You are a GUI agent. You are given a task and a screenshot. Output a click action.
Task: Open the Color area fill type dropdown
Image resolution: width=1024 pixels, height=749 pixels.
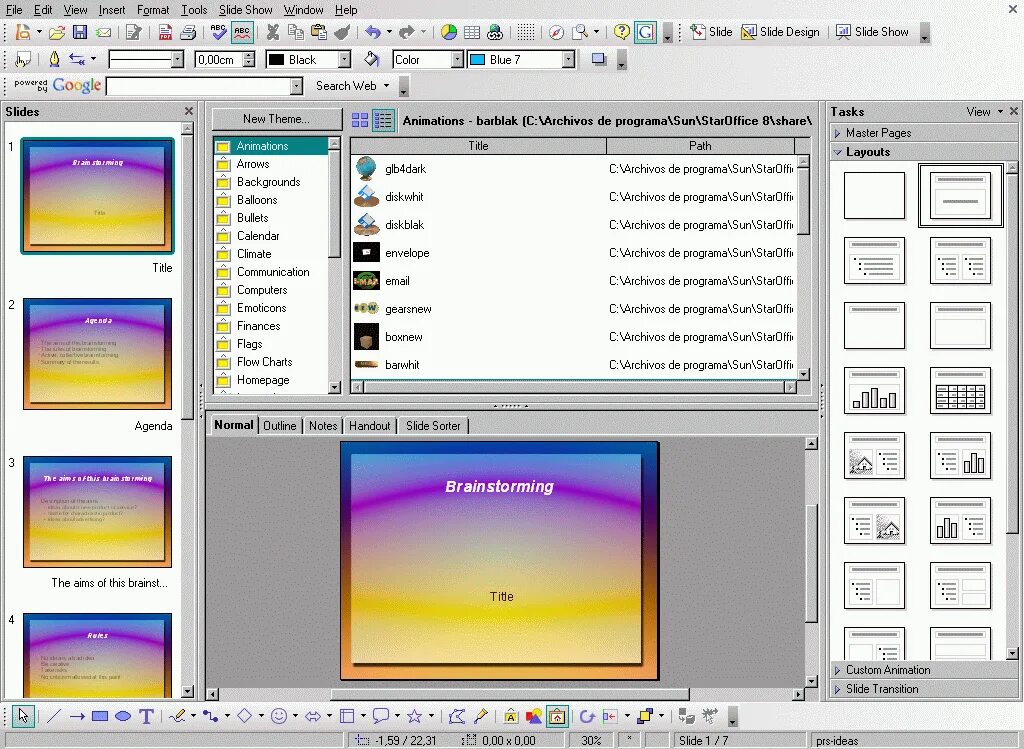(457, 59)
